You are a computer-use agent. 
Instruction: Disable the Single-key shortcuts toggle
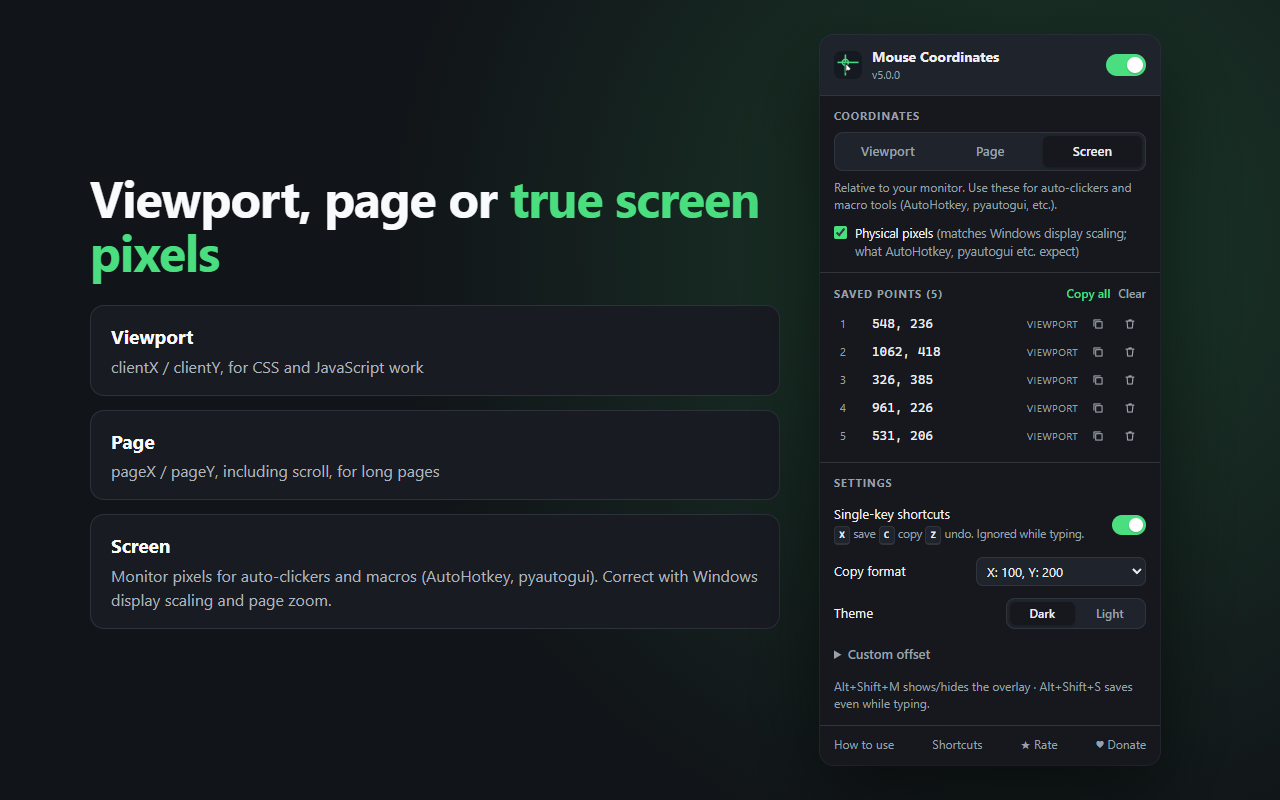pyautogui.click(x=1129, y=525)
